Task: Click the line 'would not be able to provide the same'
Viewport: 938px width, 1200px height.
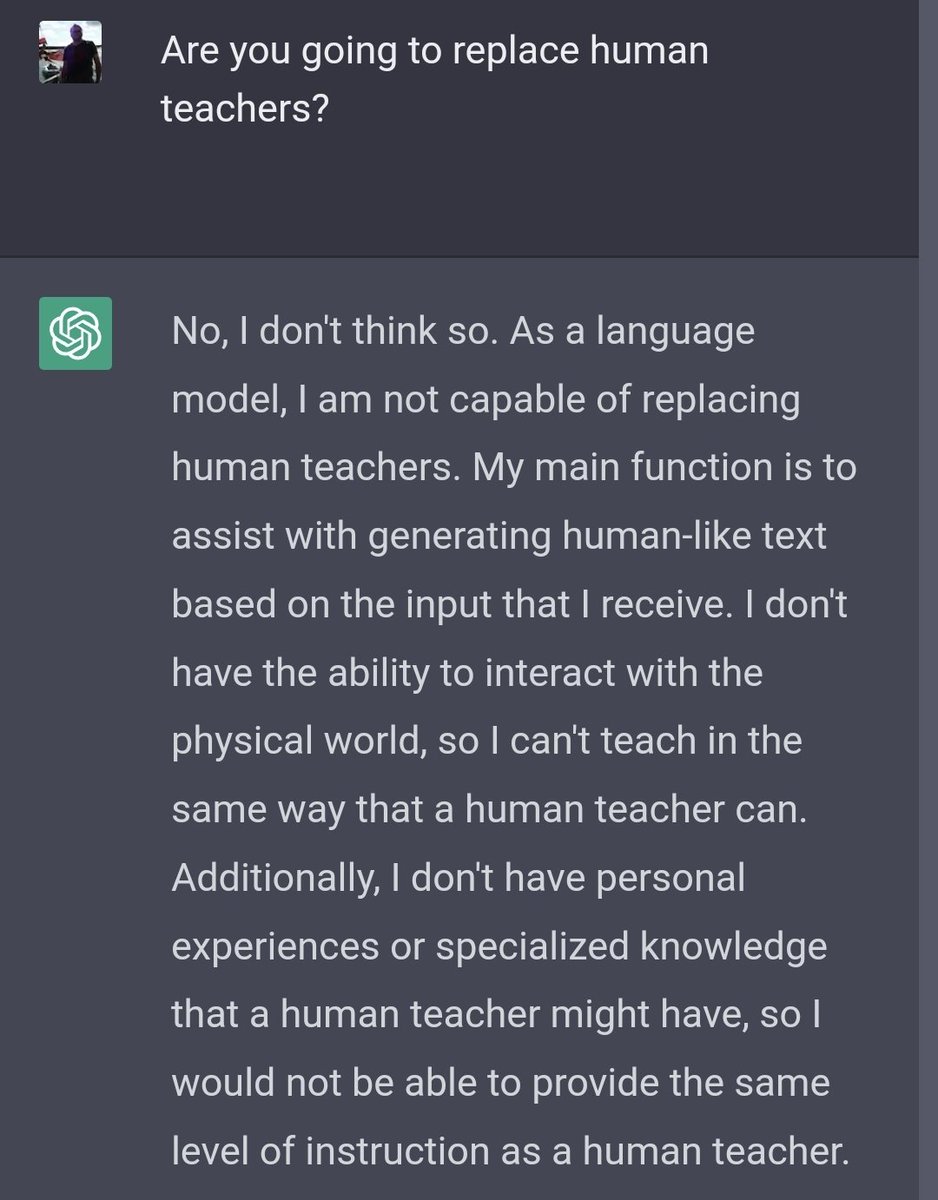Action: point(500,1083)
